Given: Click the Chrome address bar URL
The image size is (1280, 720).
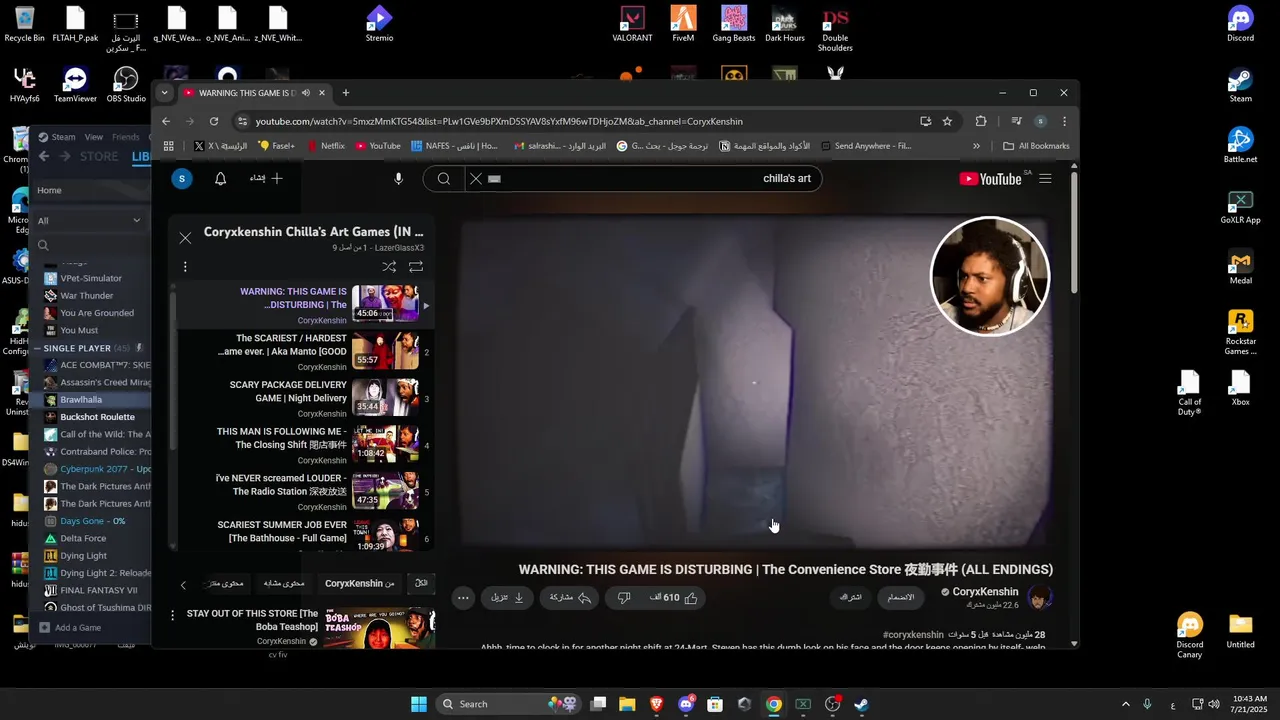Looking at the screenshot, I should (499, 121).
